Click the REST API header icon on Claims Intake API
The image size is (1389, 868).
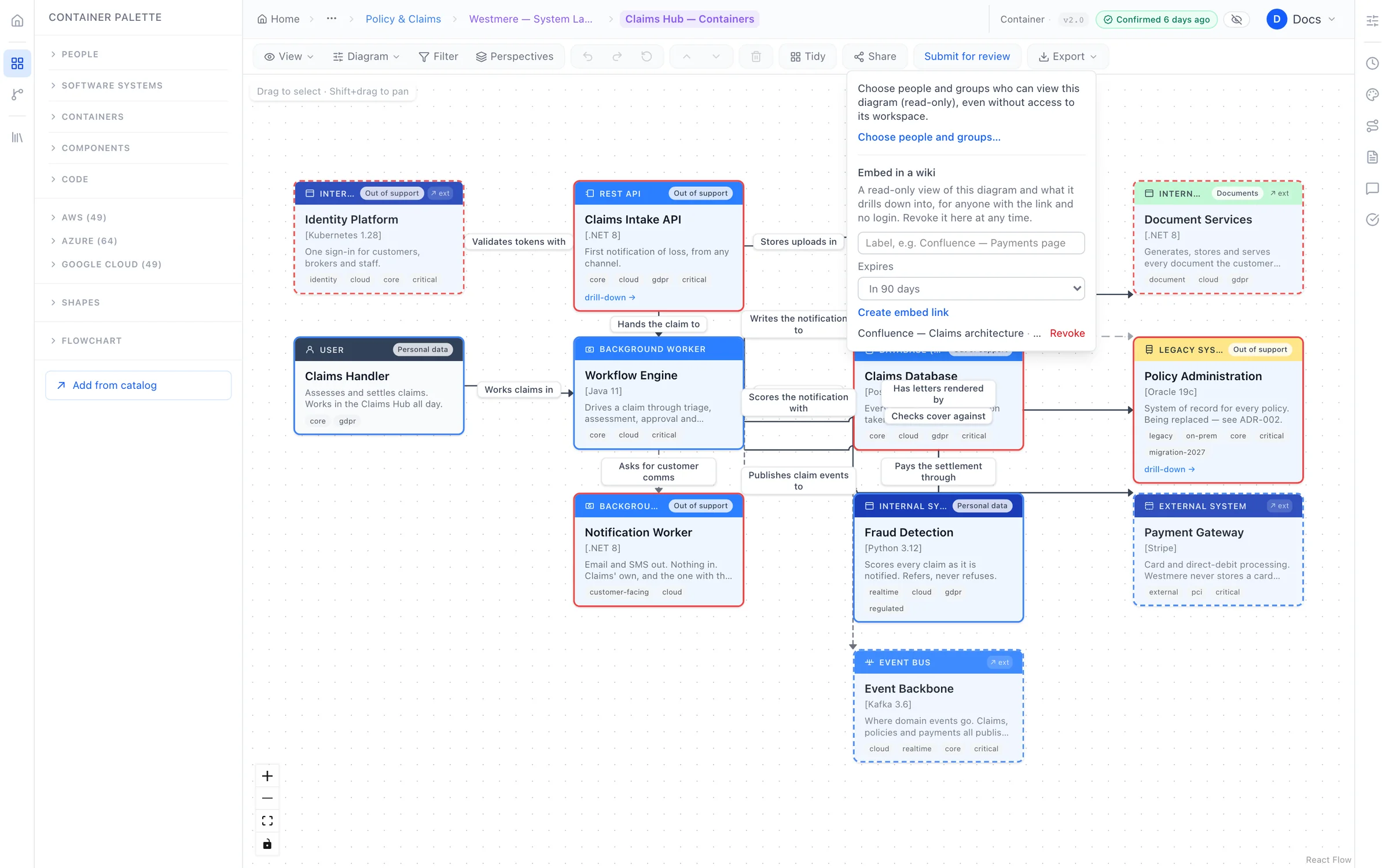point(590,193)
